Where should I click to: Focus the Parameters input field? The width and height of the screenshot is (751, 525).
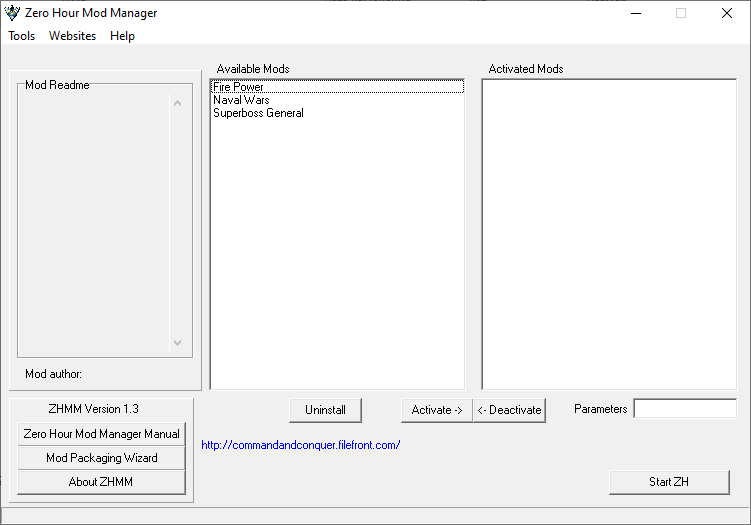coord(685,409)
